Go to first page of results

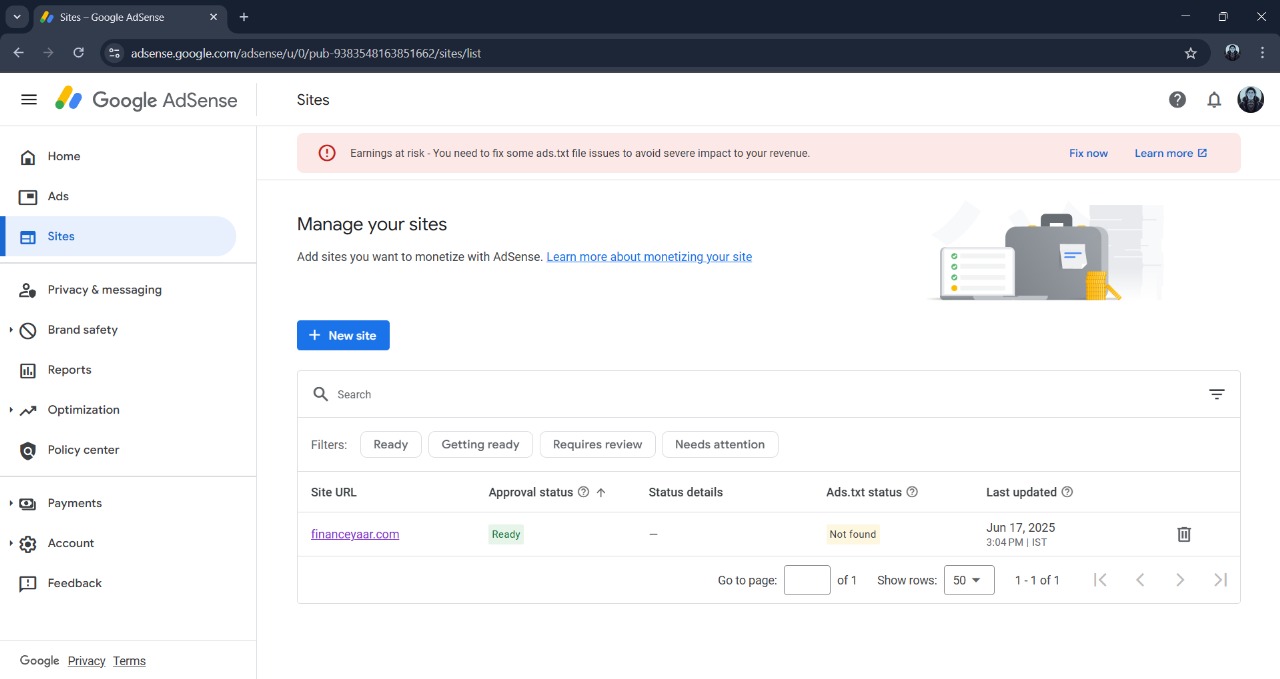click(x=1100, y=580)
